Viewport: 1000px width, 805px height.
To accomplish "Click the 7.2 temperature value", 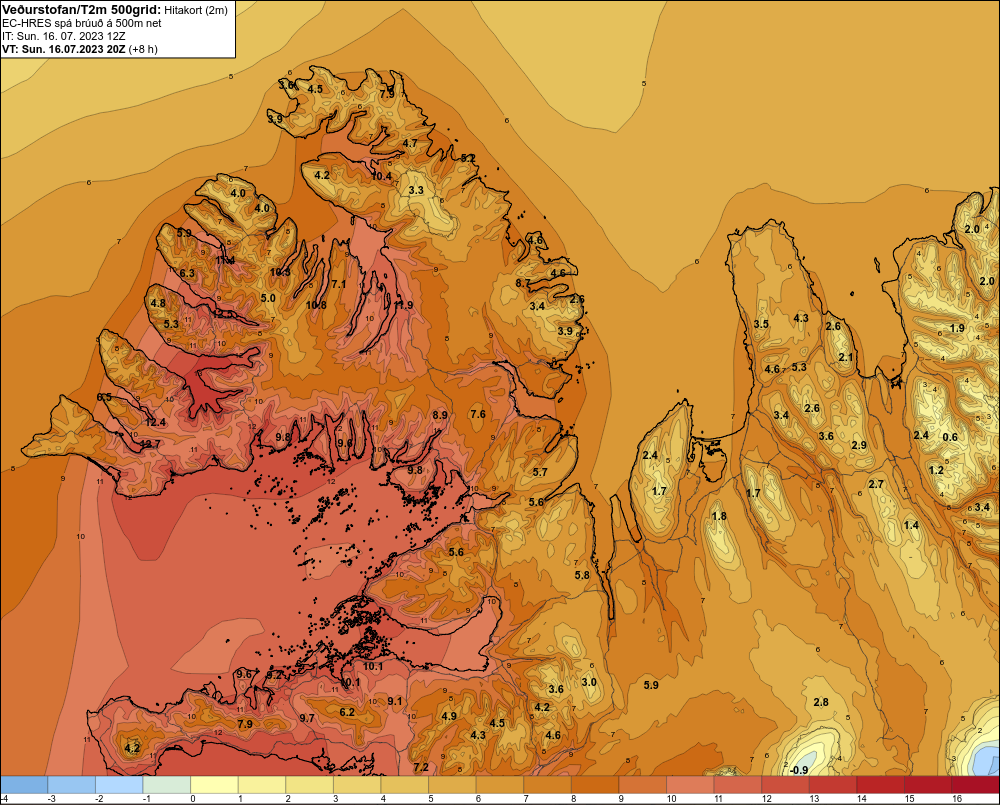I will (421, 767).
